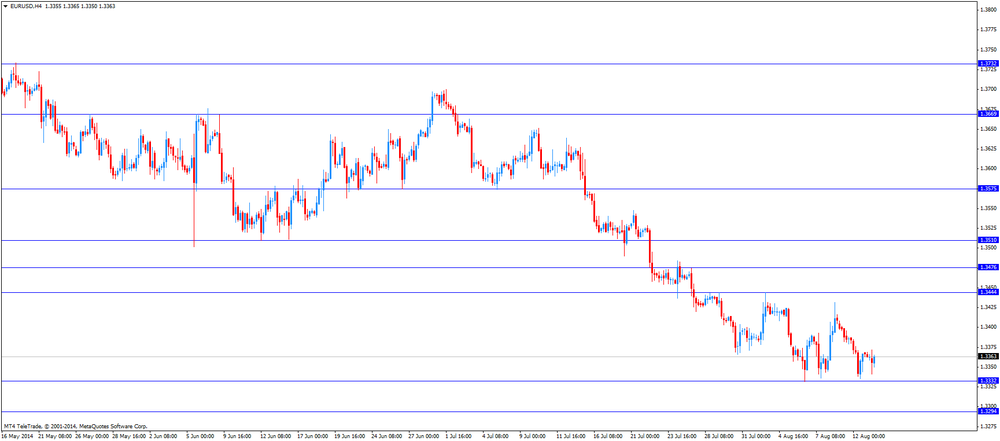Click the 1.3550 price scale label
The image size is (1000, 441).
[x=988, y=208]
